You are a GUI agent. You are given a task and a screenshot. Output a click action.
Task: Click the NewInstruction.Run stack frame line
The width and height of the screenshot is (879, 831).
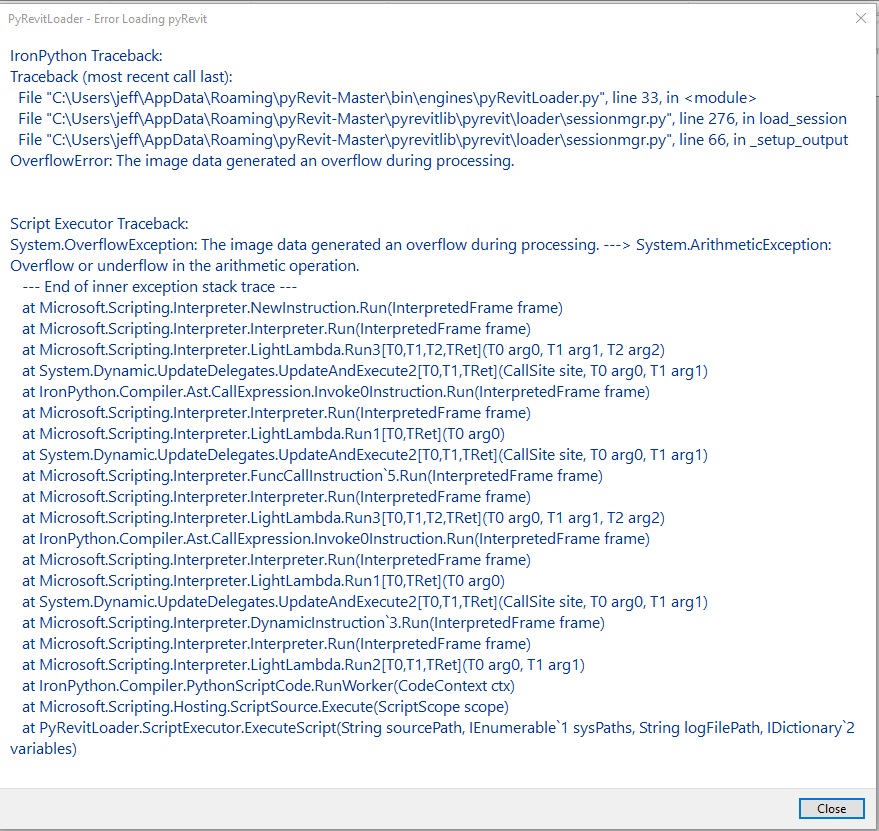tap(290, 307)
